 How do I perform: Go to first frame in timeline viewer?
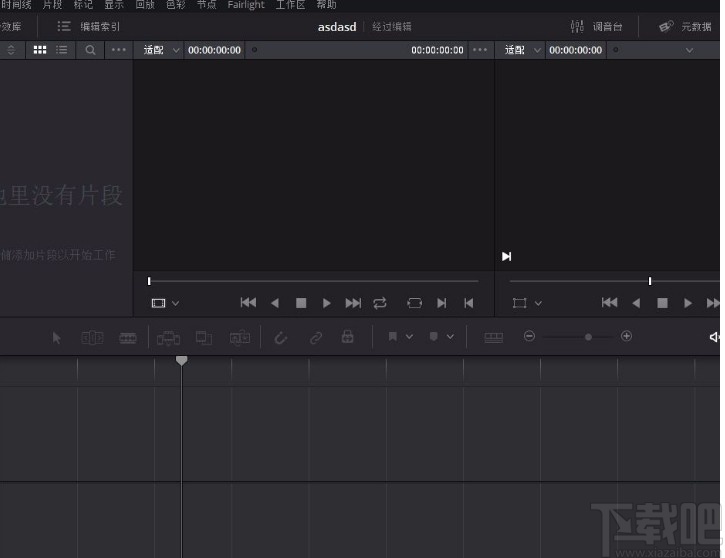click(x=609, y=303)
